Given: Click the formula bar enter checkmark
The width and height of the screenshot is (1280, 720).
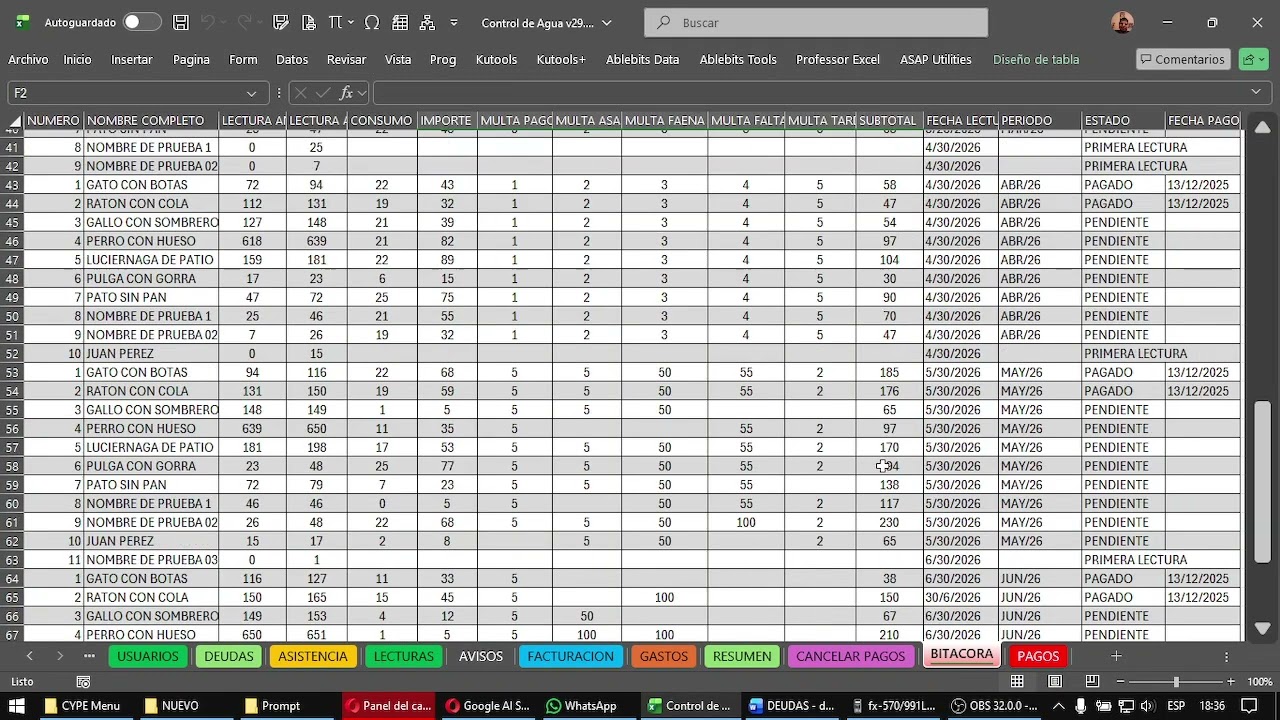Looking at the screenshot, I should tap(322, 92).
